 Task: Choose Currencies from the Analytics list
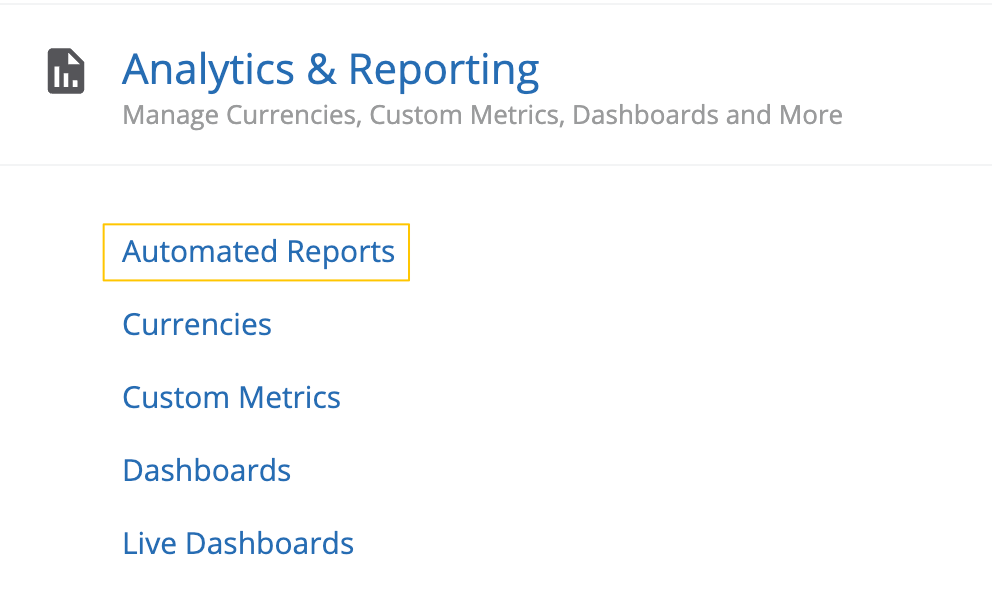point(197,325)
